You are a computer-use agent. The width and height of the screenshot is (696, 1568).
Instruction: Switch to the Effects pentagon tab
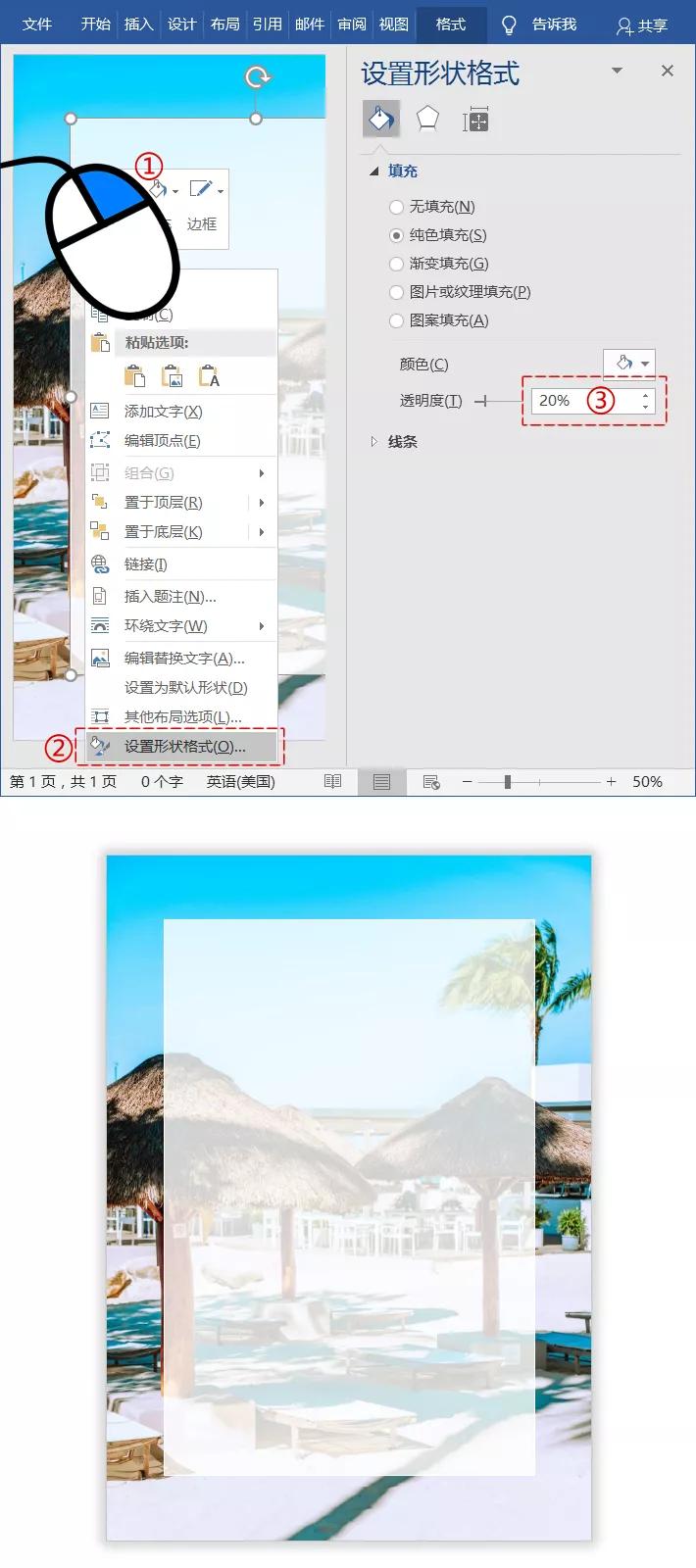(x=427, y=120)
